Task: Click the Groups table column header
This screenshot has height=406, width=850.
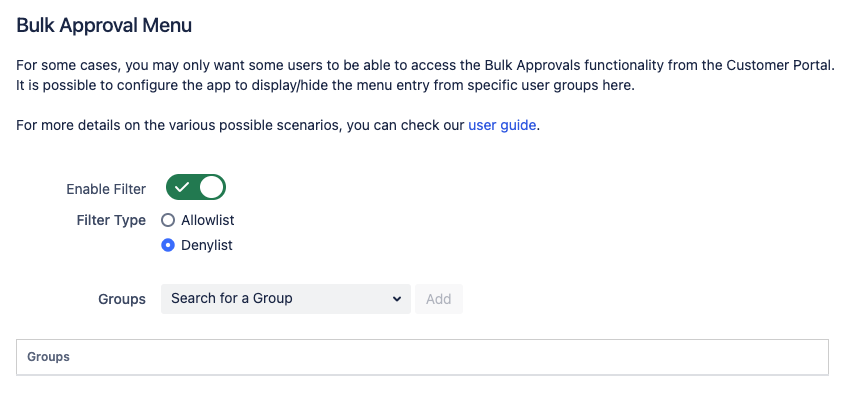Action: click(x=48, y=357)
